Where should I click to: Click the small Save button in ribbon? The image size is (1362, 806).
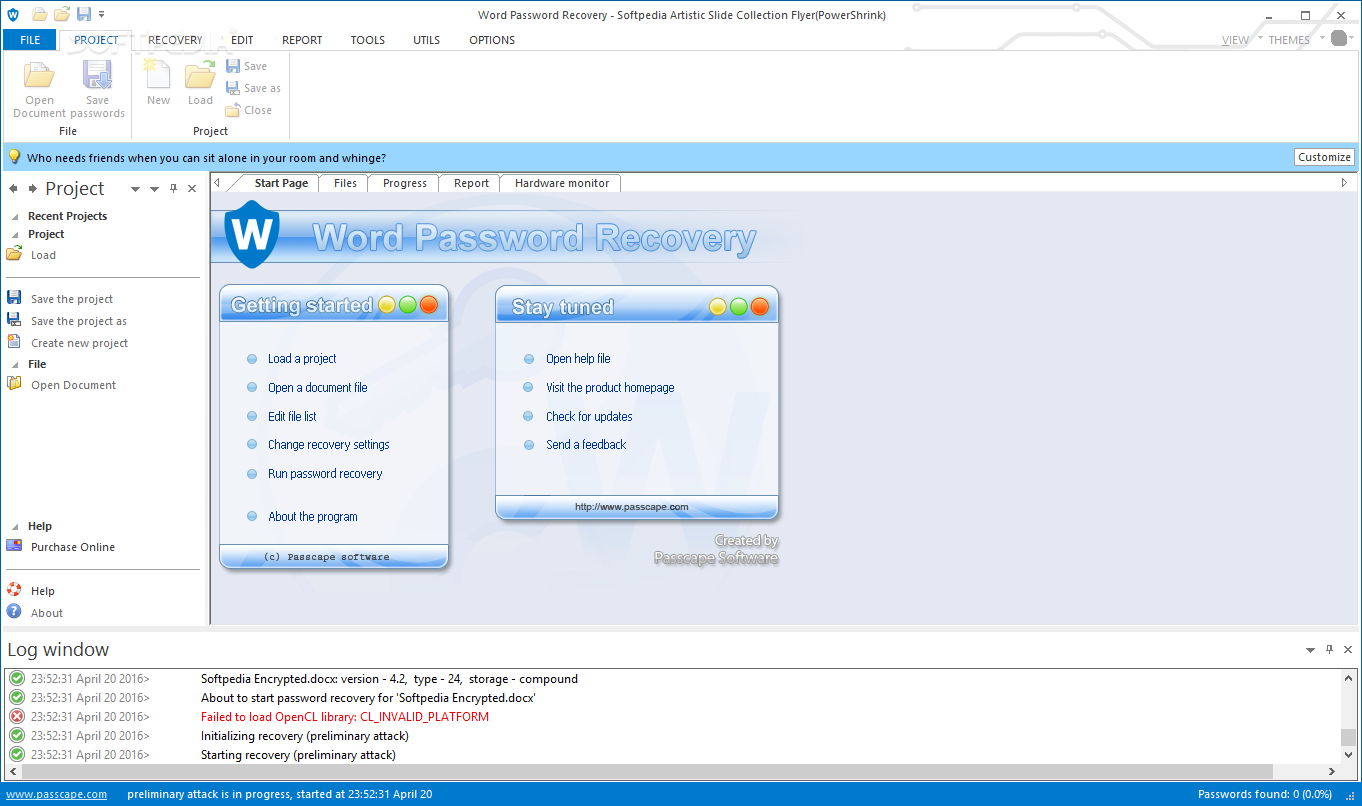click(246, 66)
